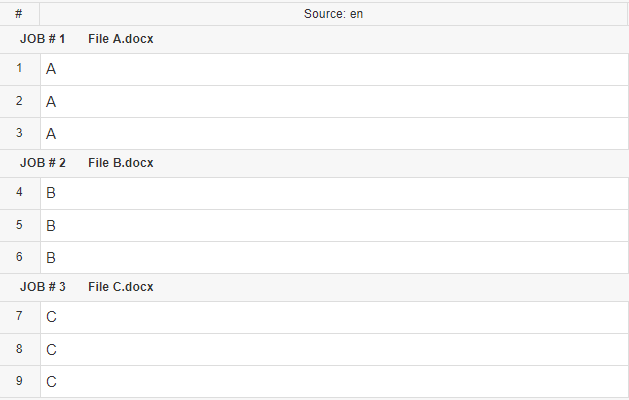Select source text of segment 1
629x400 pixels.
click(x=51, y=70)
